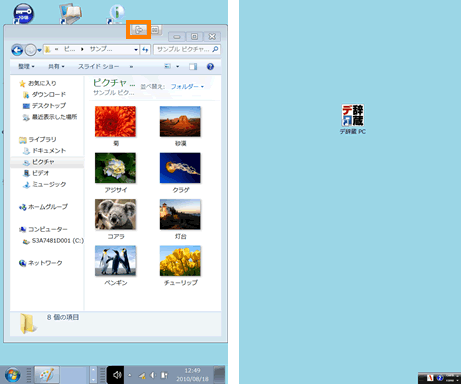
Task: Click the speaker icon on the black panel
Action: pos(116,375)
